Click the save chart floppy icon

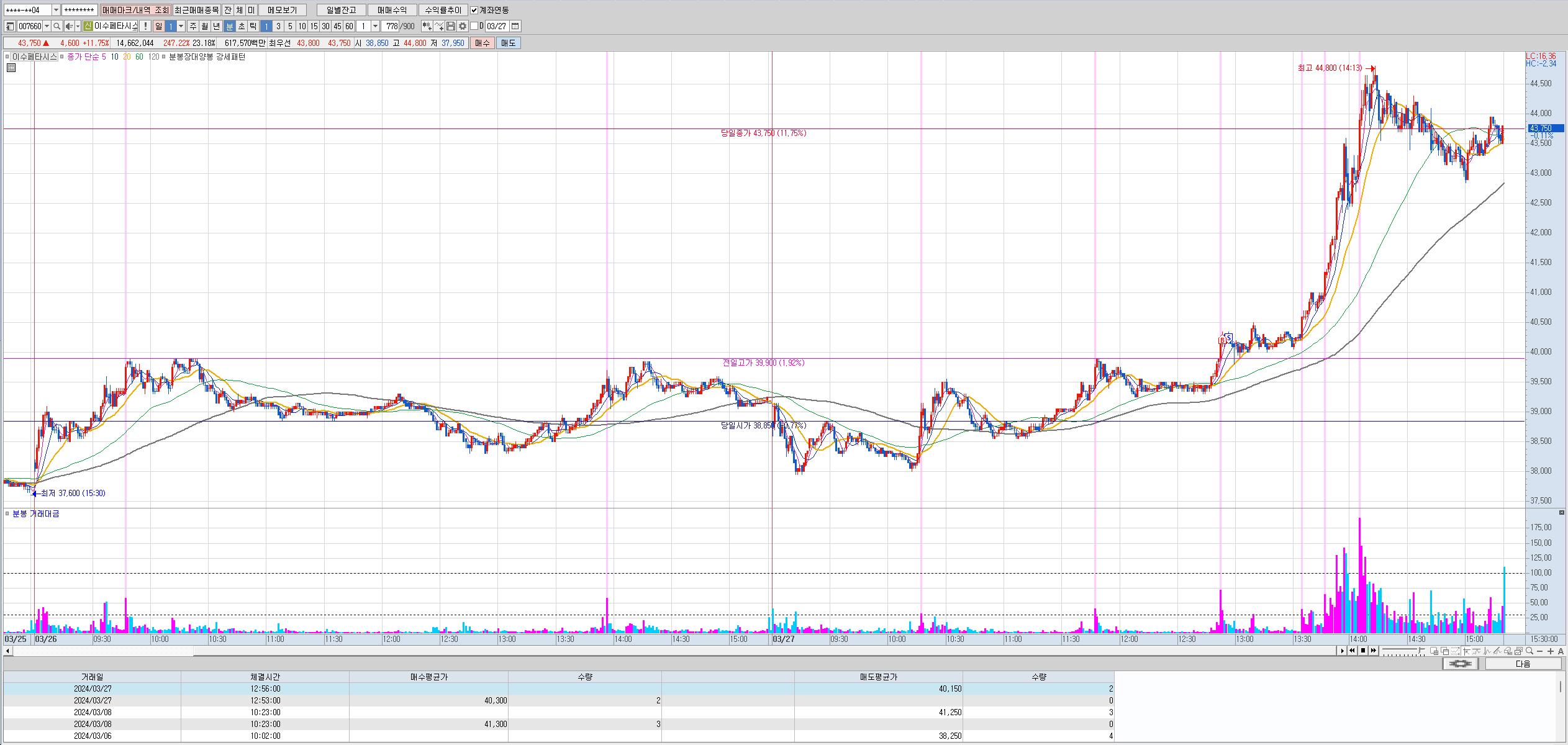point(451,26)
